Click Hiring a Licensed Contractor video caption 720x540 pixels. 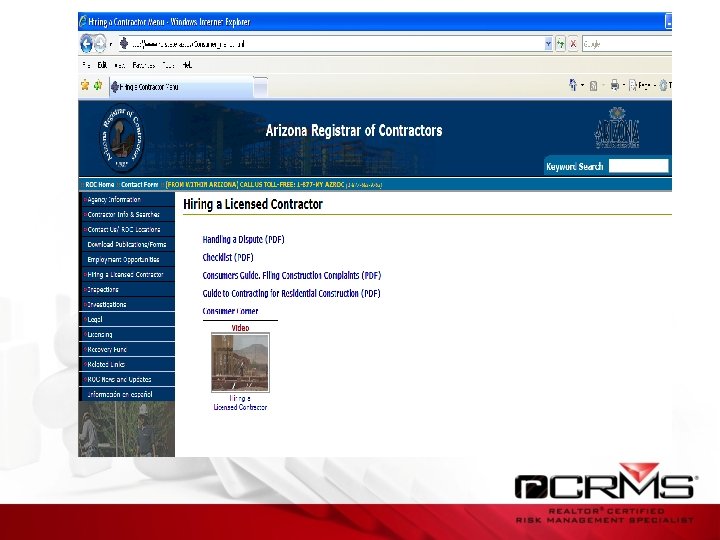click(x=240, y=403)
